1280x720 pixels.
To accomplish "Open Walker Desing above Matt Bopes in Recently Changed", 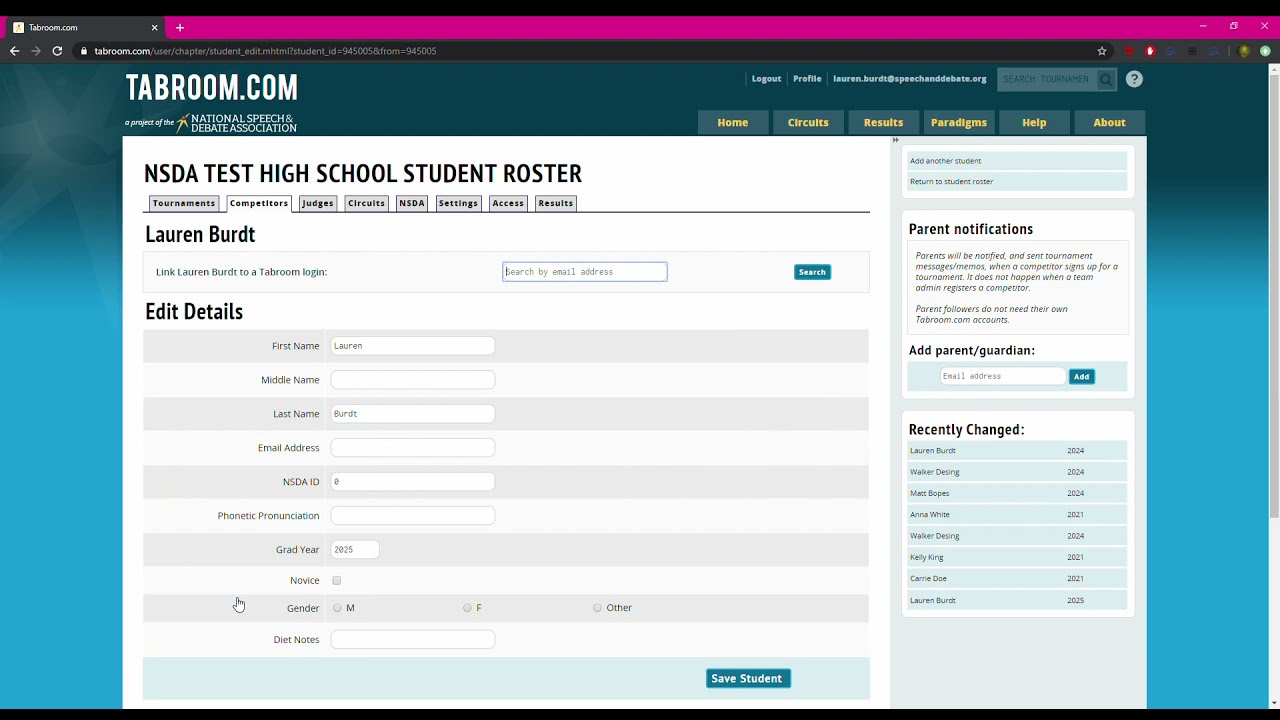I will click(x=1017, y=472).
